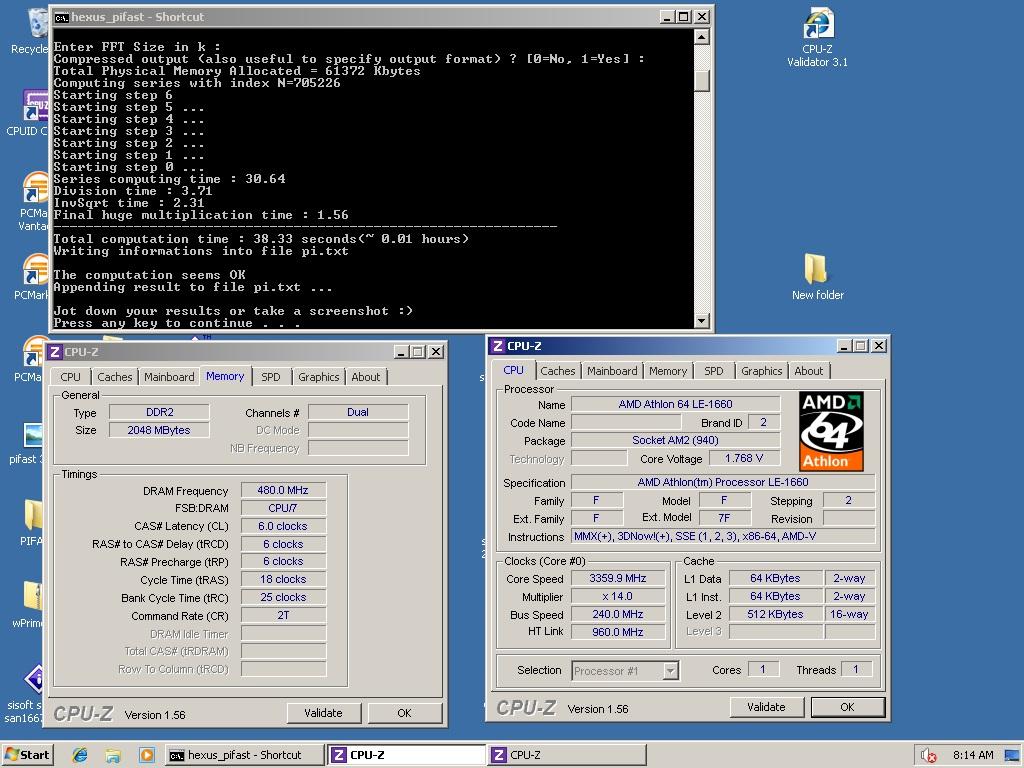Screen dimensions: 1024x768
Task: Open SPD tab in right CPU-Z window
Action: pos(713,371)
